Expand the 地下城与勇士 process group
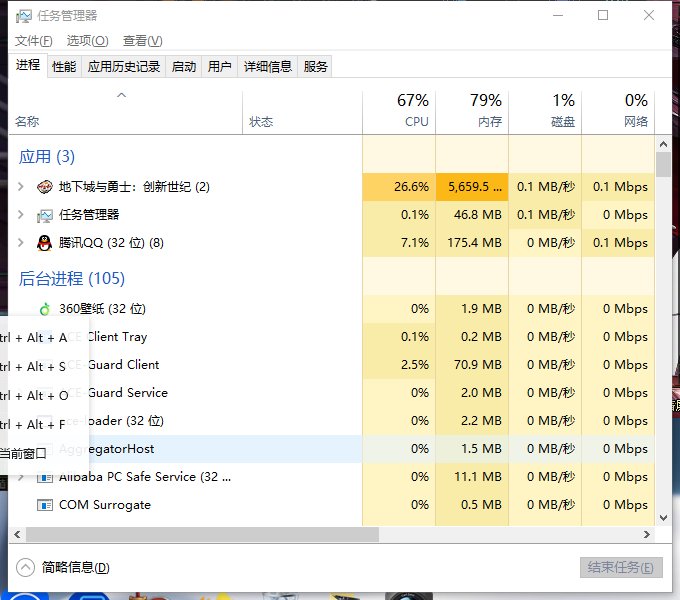This screenshot has height=600, width=680. pyautogui.click(x=20, y=187)
